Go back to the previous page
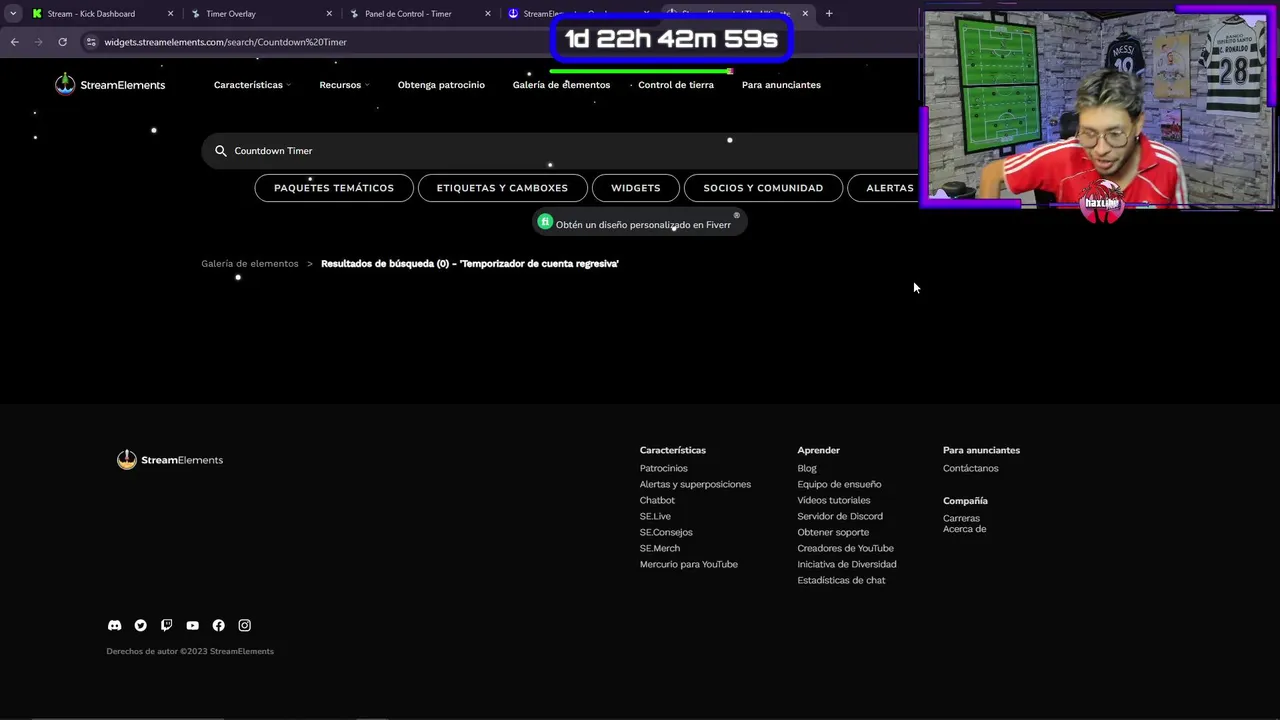This screenshot has width=1280, height=720. click(x=14, y=42)
